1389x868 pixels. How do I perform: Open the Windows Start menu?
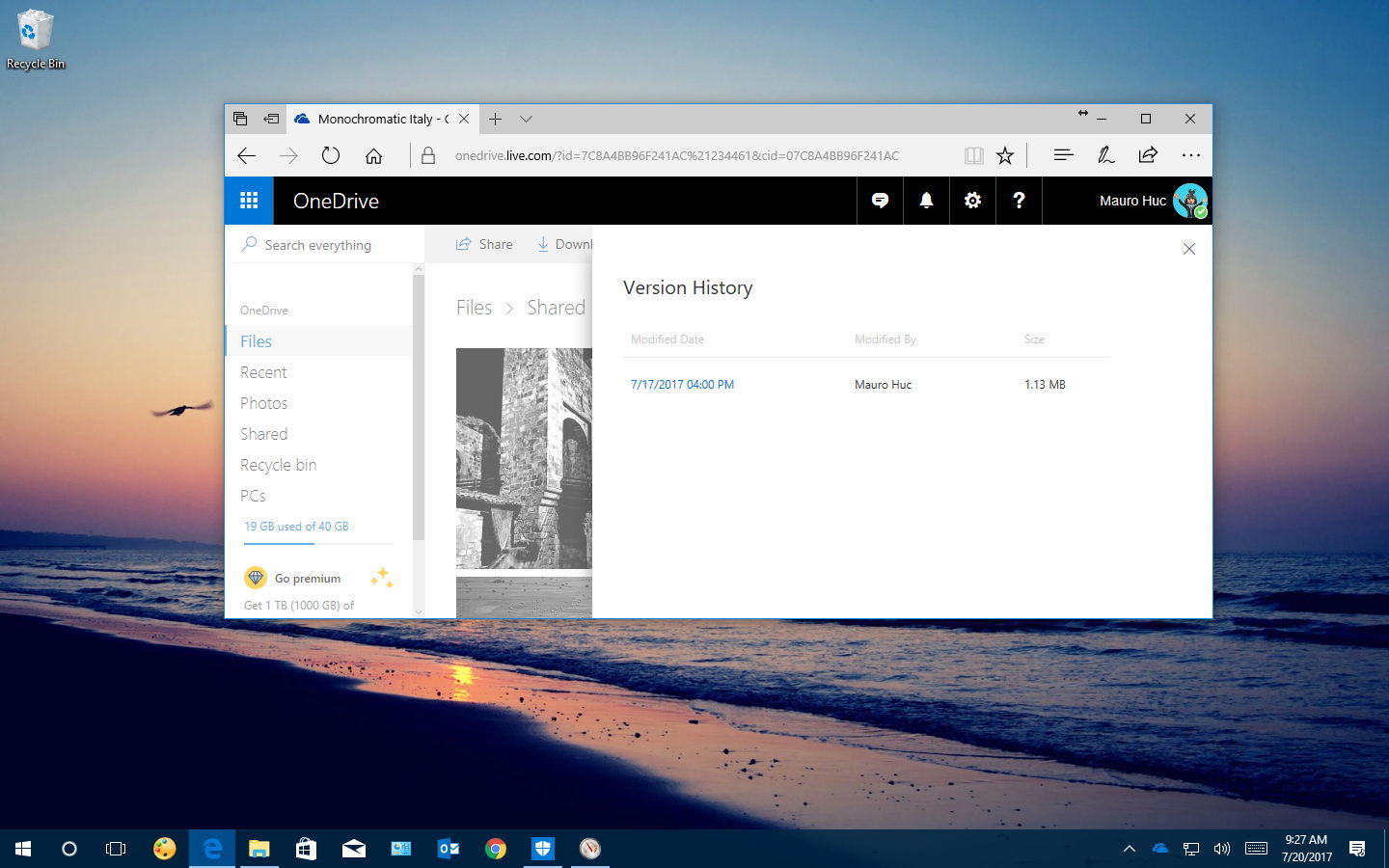coord(23,849)
